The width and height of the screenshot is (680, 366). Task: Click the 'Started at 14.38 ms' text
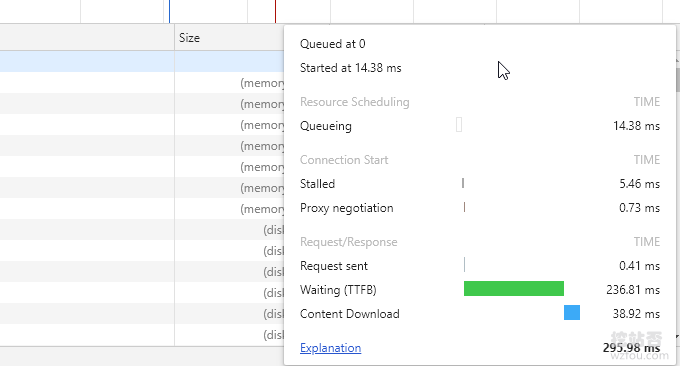(350, 68)
